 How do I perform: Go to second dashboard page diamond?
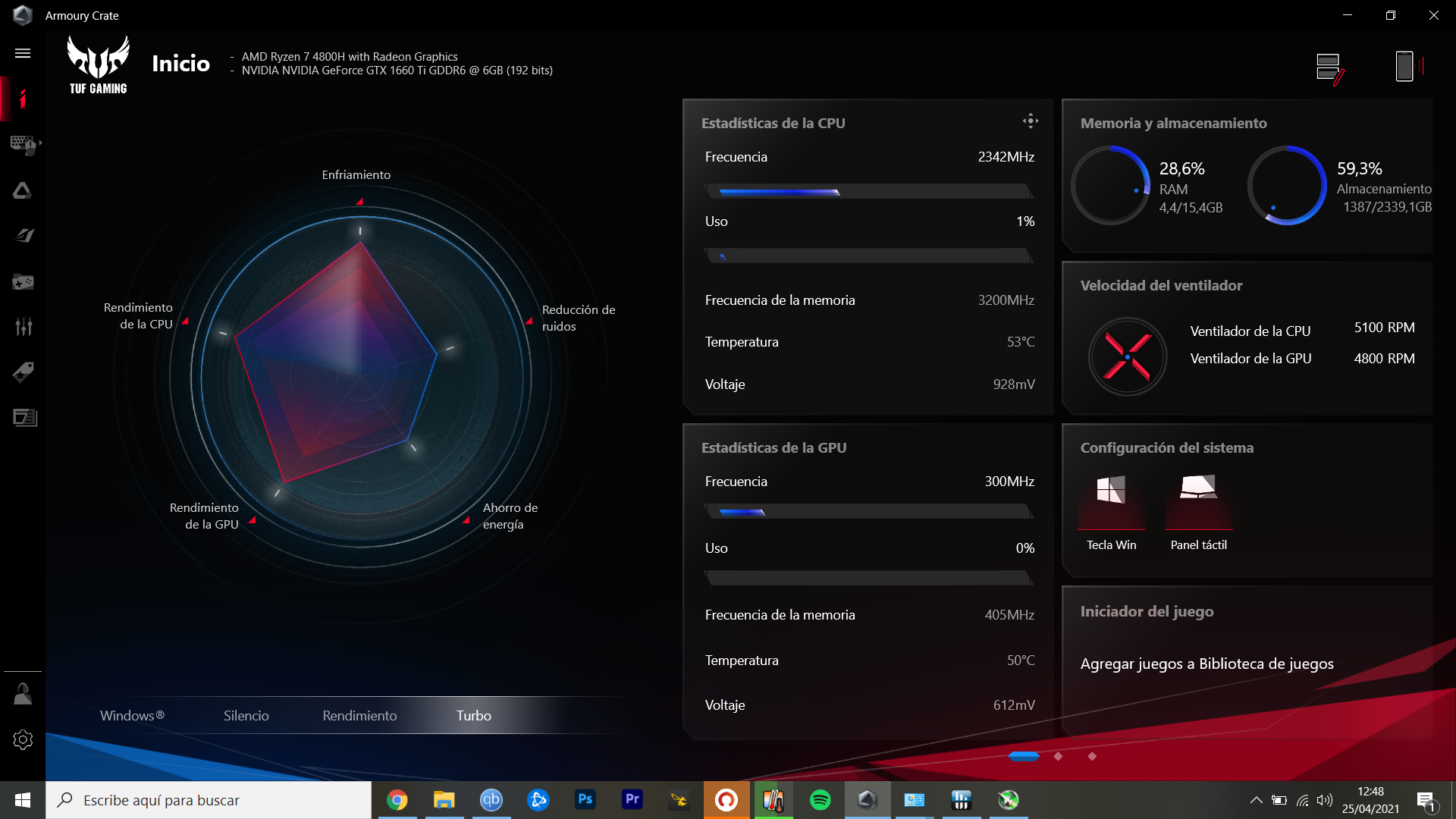click(1058, 756)
